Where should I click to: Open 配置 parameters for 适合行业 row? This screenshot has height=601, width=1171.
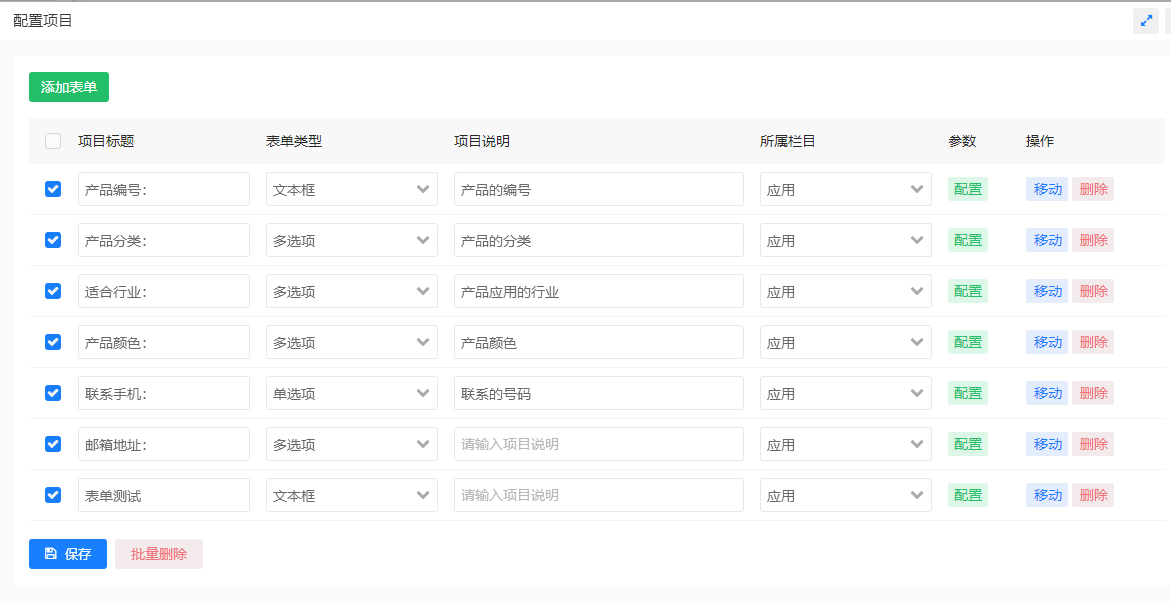point(967,291)
